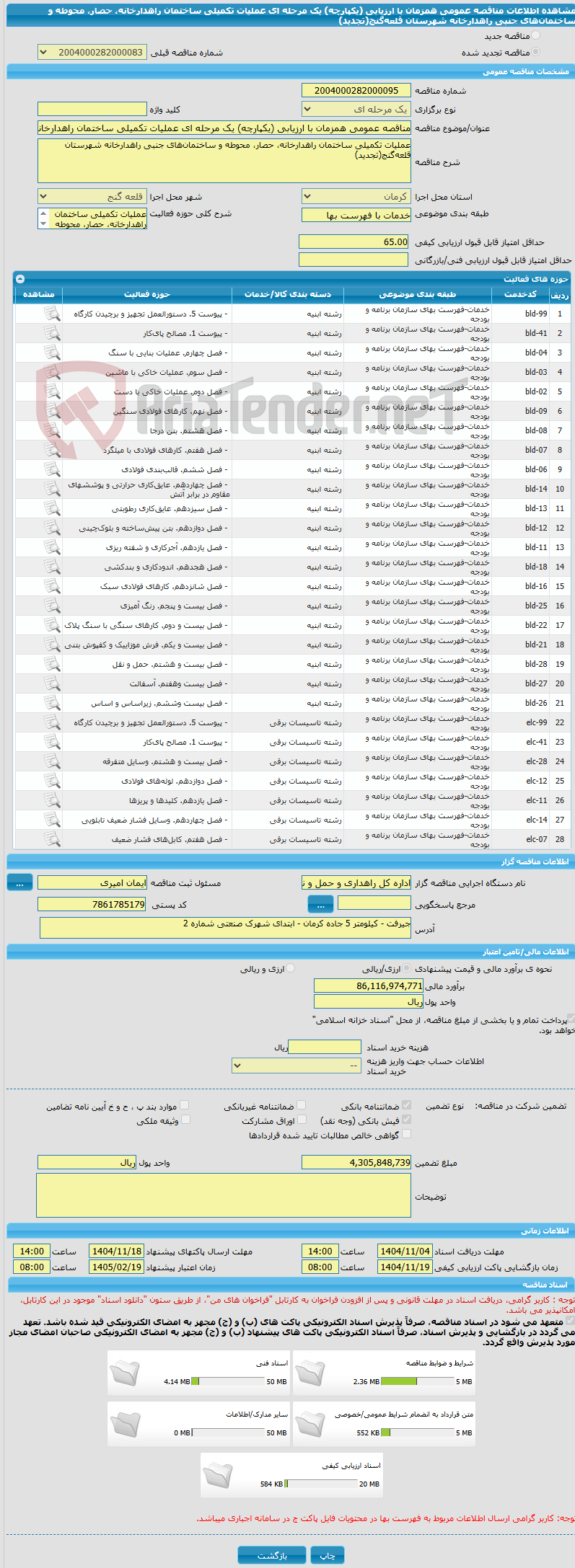Screen dimensions: 575x1568
Task: Click ellipsis button beside مسئول ثبت مناقصه
Action: tap(19, 882)
